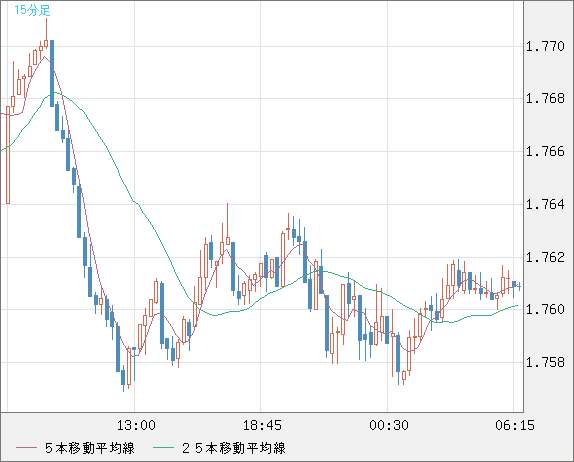Click the 1.766 price axis label

coord(545,151)
